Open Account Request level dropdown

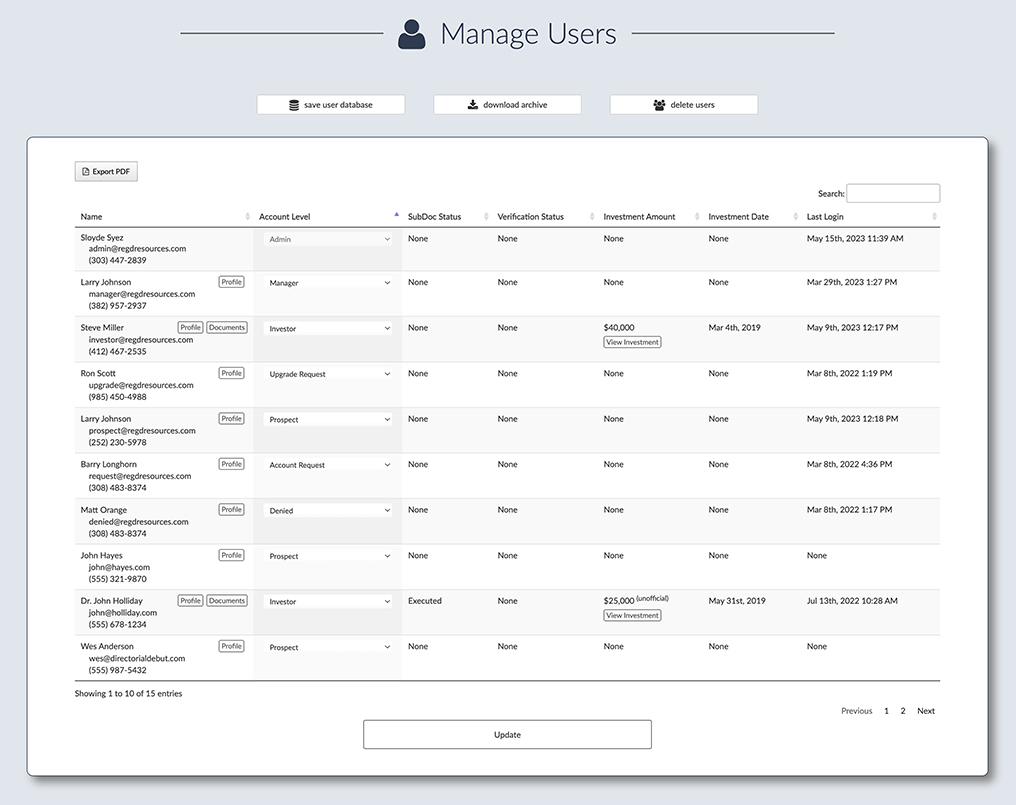pyautogui.click(x=329, y=465)
